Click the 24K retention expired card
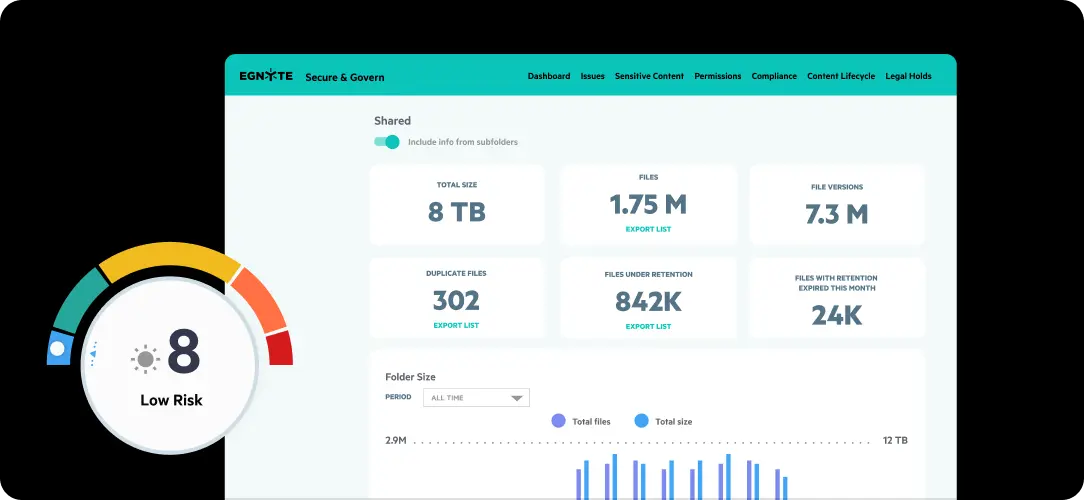The height and width of the screenshot is (500, 1084). point(837,298)
